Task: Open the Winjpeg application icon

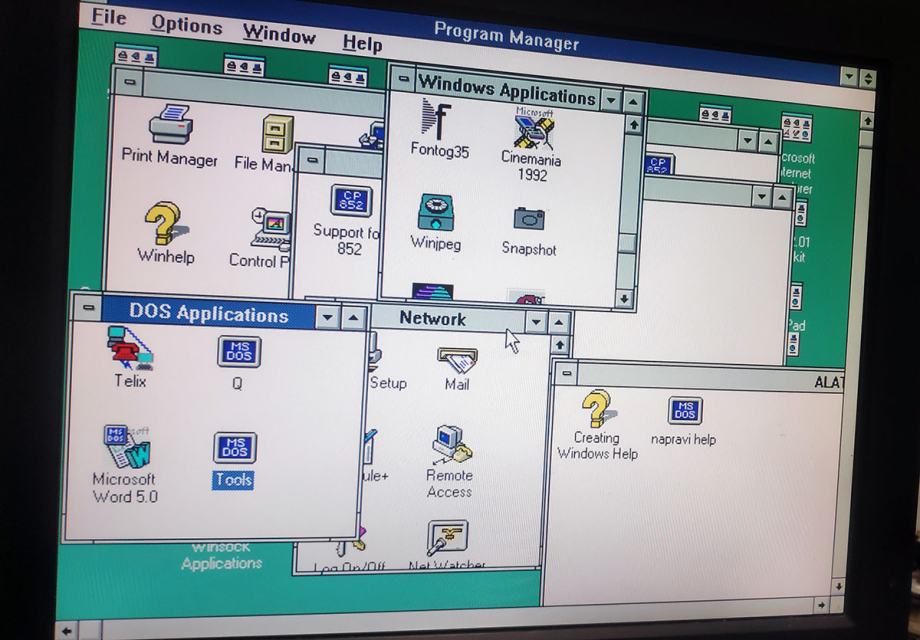Action: (x=434, y=213)
